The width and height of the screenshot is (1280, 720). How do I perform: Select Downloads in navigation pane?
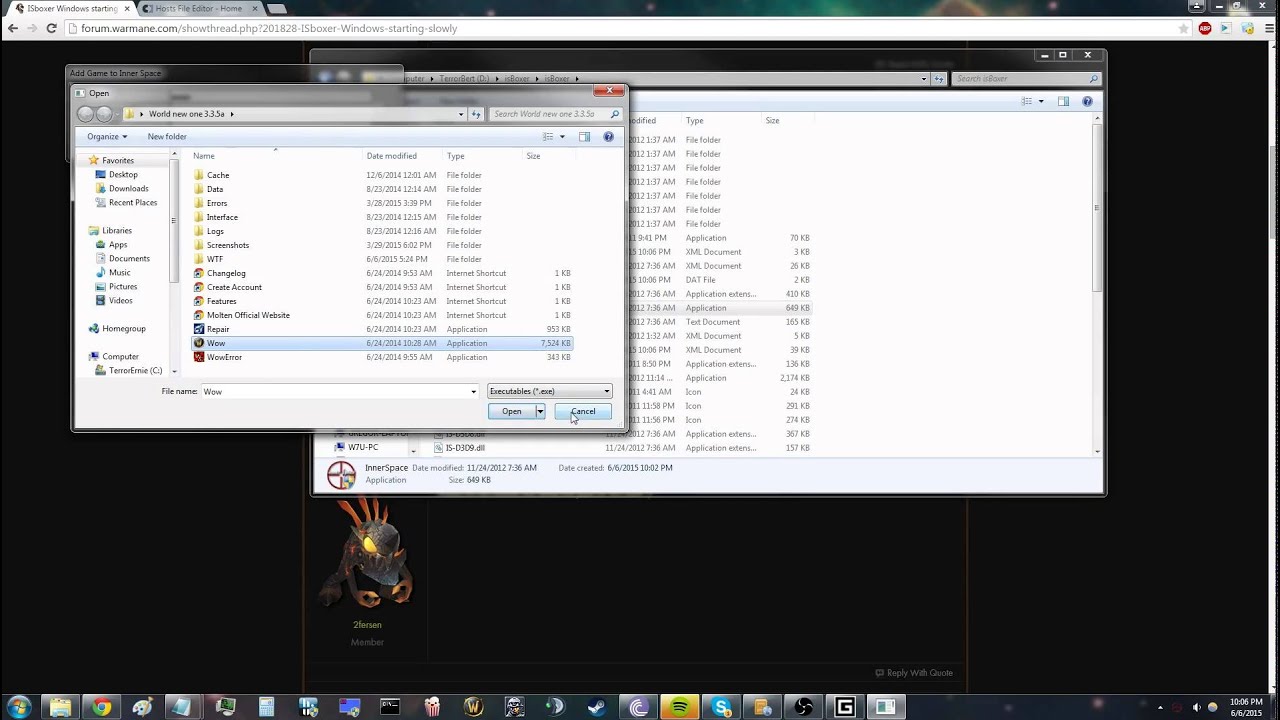click(x=128, y=189)
